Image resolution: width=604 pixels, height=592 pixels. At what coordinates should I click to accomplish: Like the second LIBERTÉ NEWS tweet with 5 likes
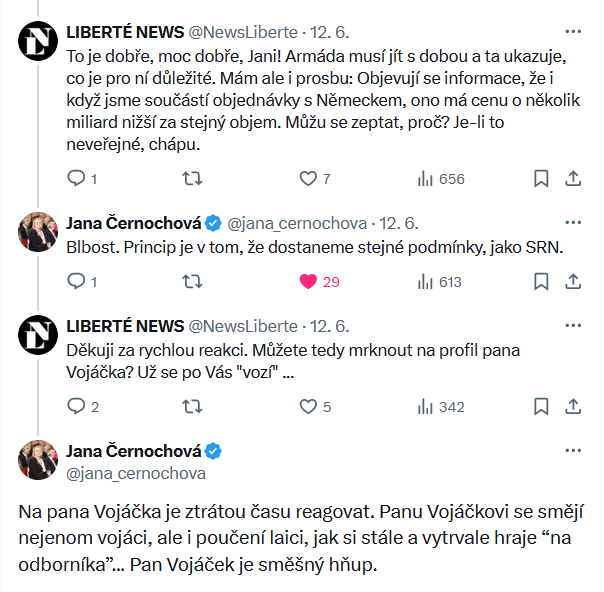pyautogui.click(x=309, y=406)
